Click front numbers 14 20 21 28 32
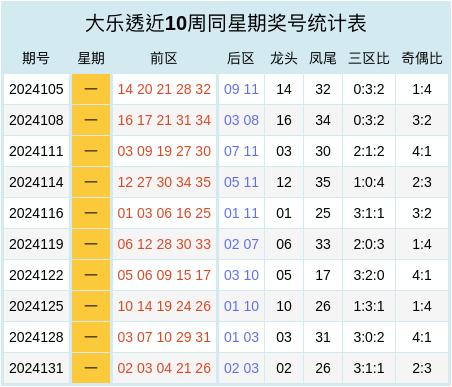 164,89
